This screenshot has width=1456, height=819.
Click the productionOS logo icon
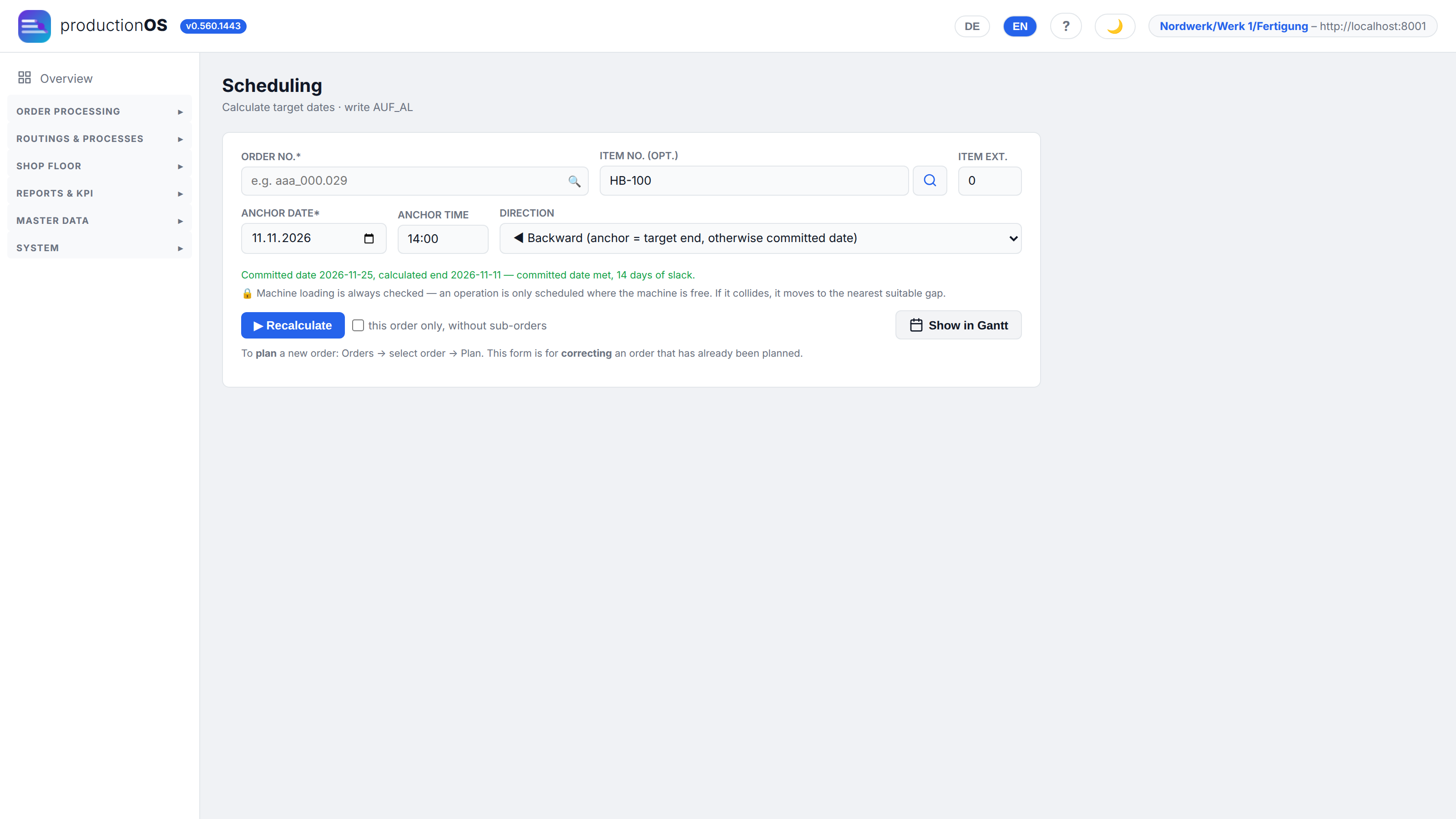coord(34,26)
